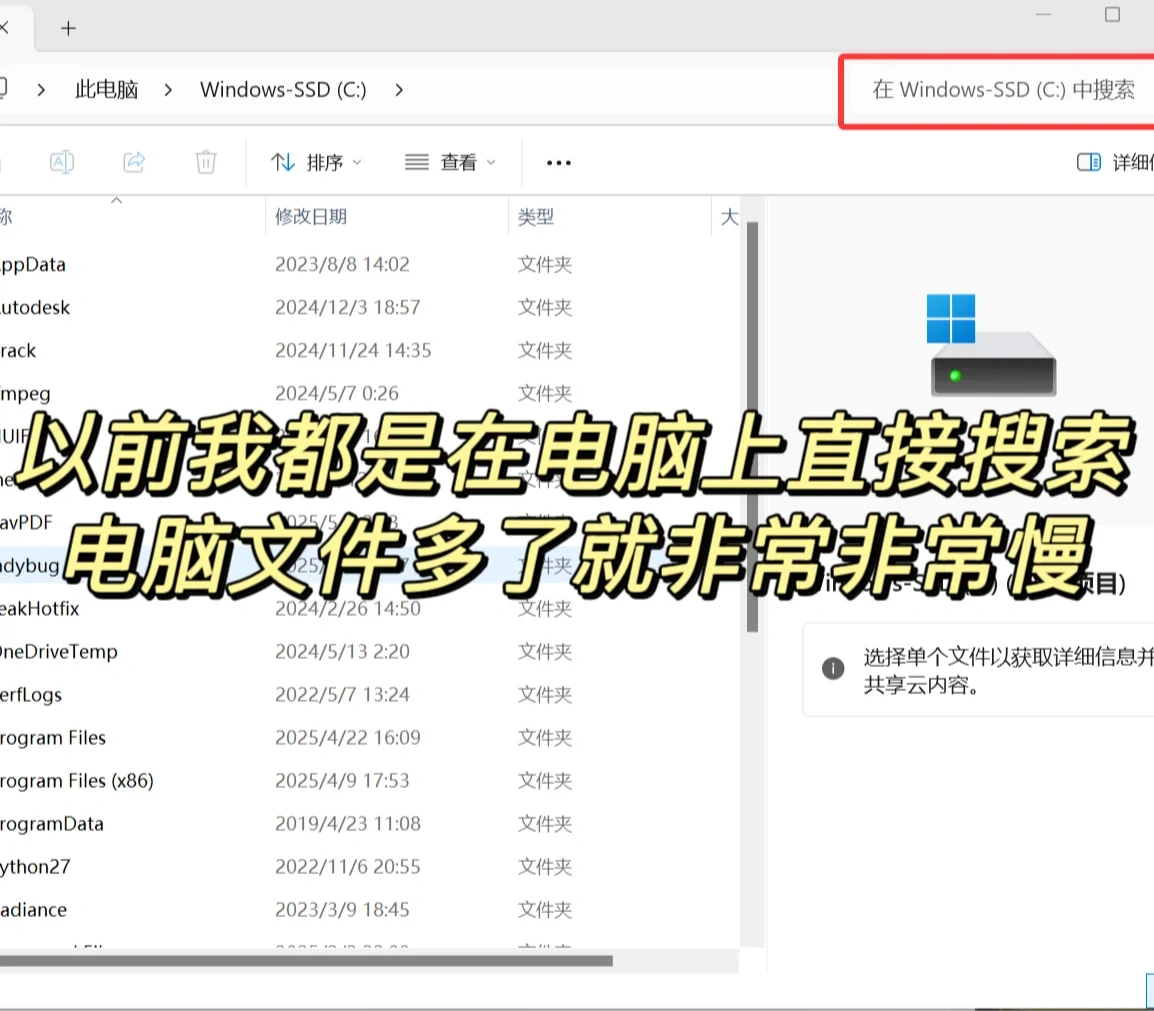The height and width of the screenshot is (1011, 1154).
Task: Toggle the details pane on or off
Action: [1110, 161]
